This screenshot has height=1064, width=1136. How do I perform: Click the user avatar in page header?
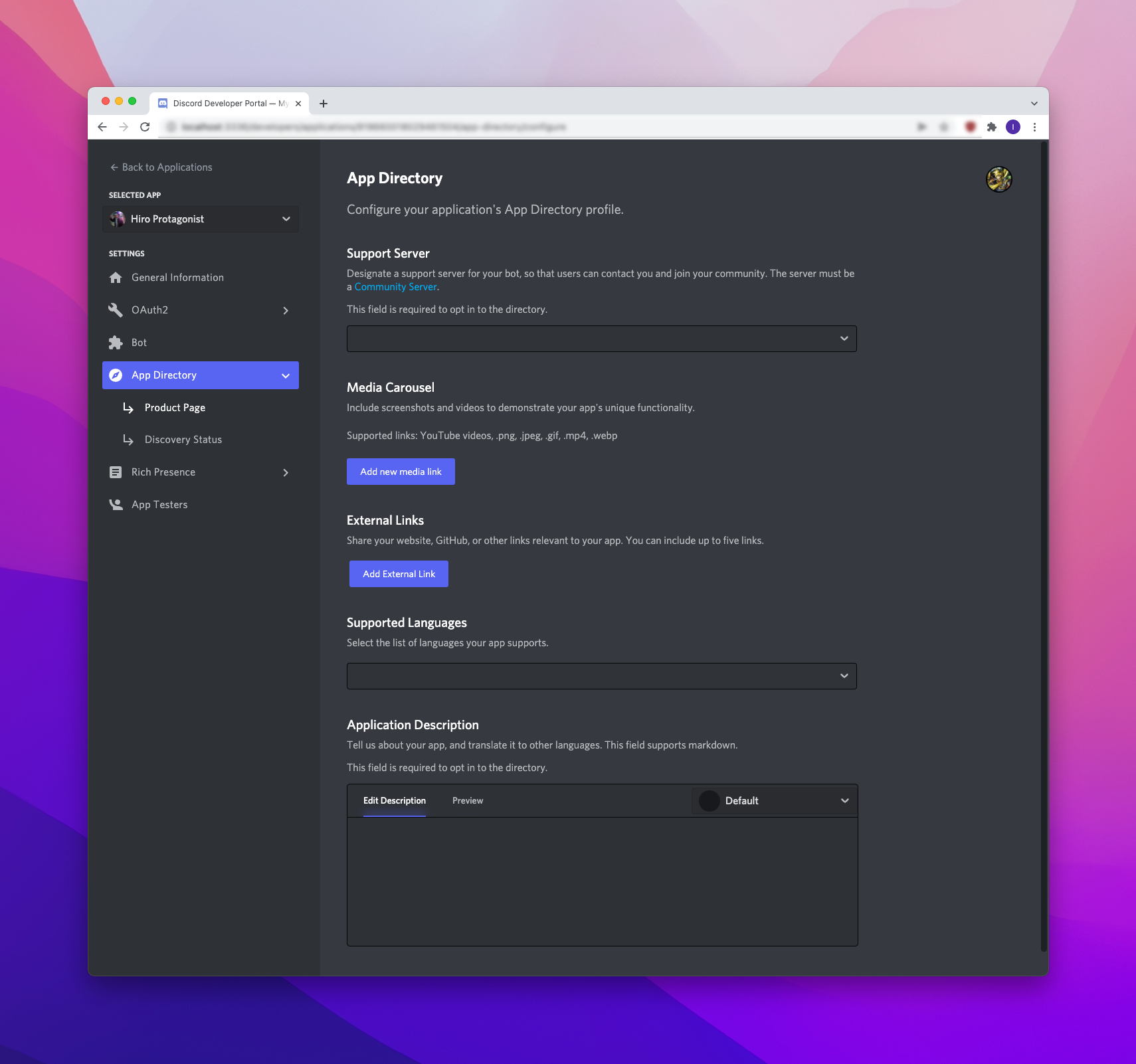pyautogui.click(x=998, y=179)
